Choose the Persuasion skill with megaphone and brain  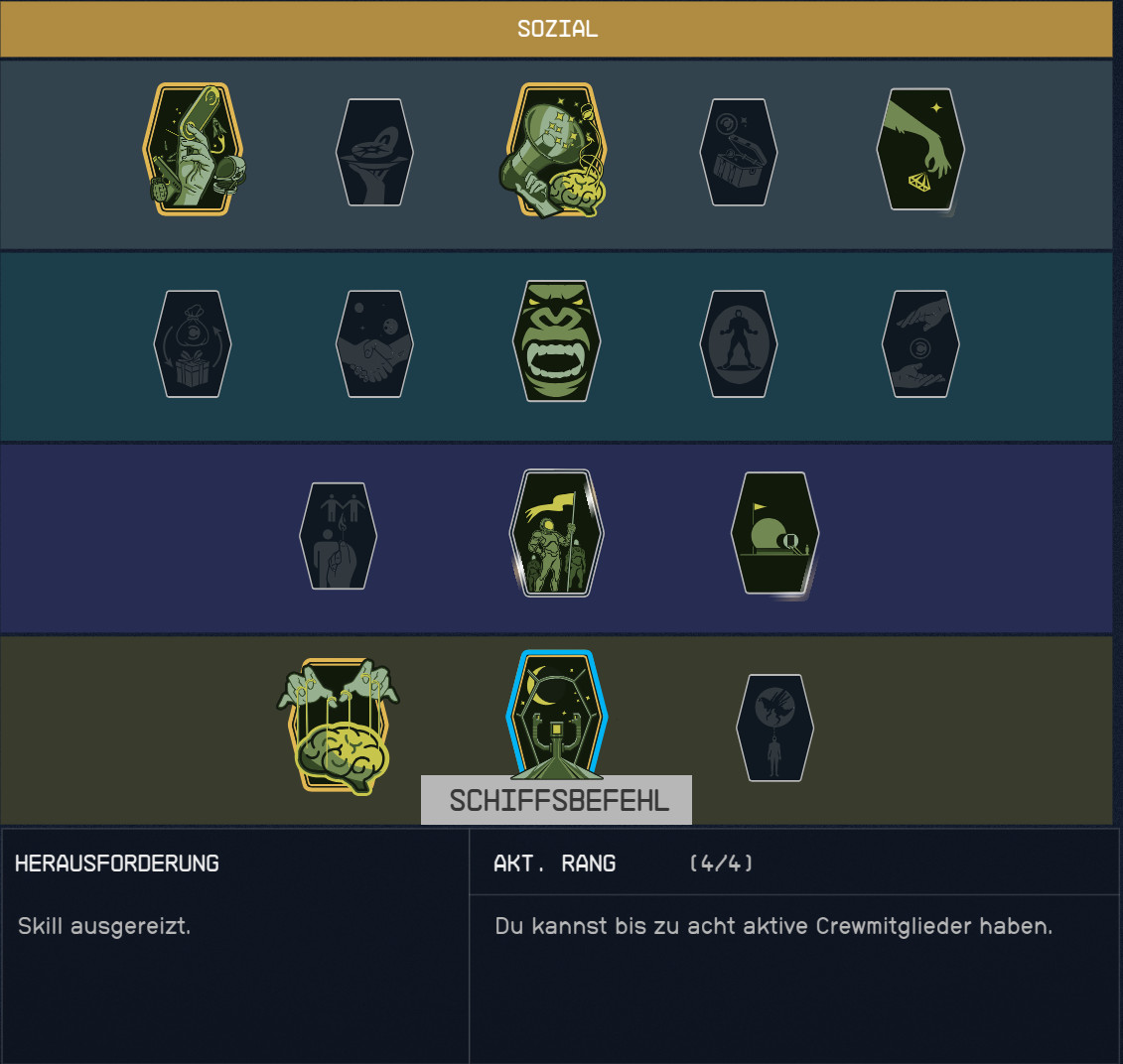[x=555, y=150]
